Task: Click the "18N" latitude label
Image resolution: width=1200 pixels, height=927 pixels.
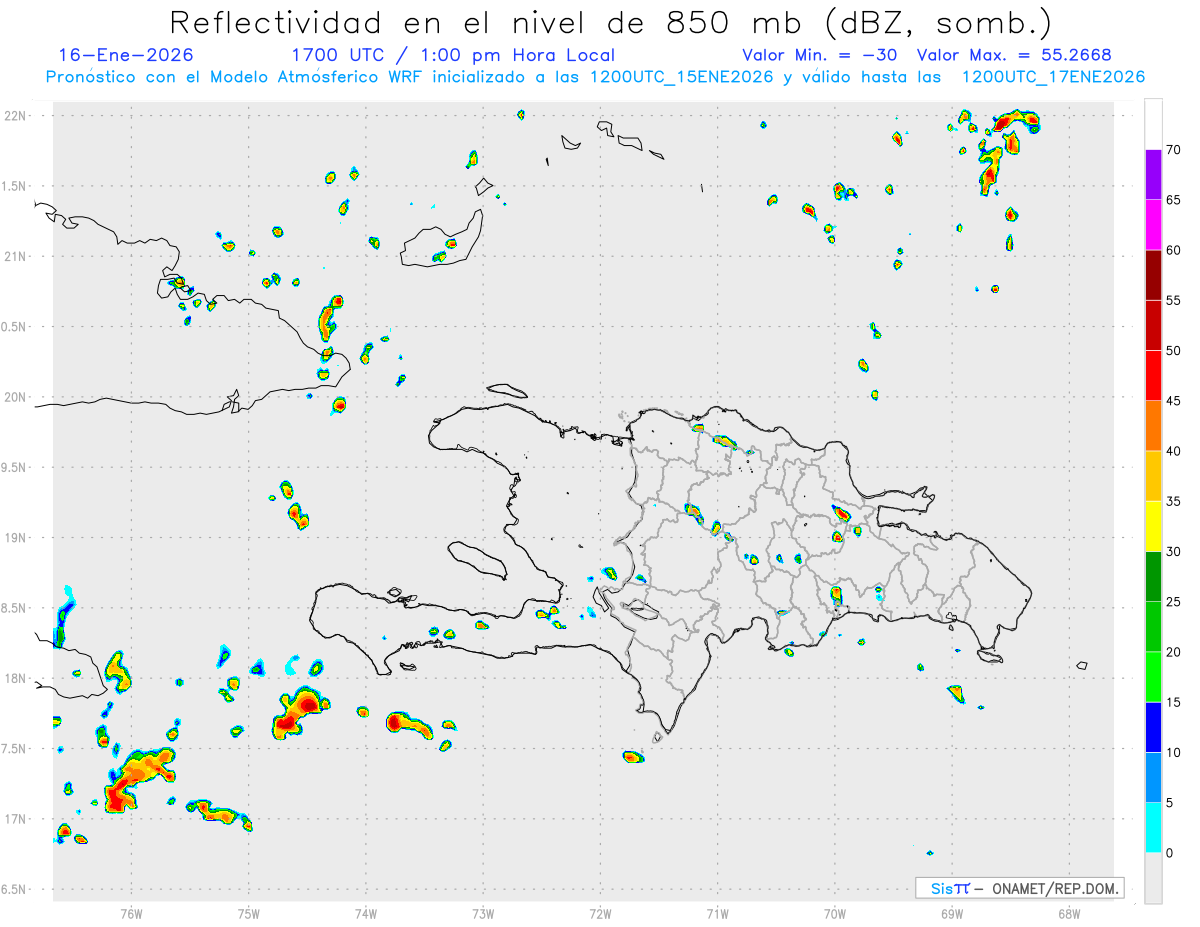Action: coord(17,679)
